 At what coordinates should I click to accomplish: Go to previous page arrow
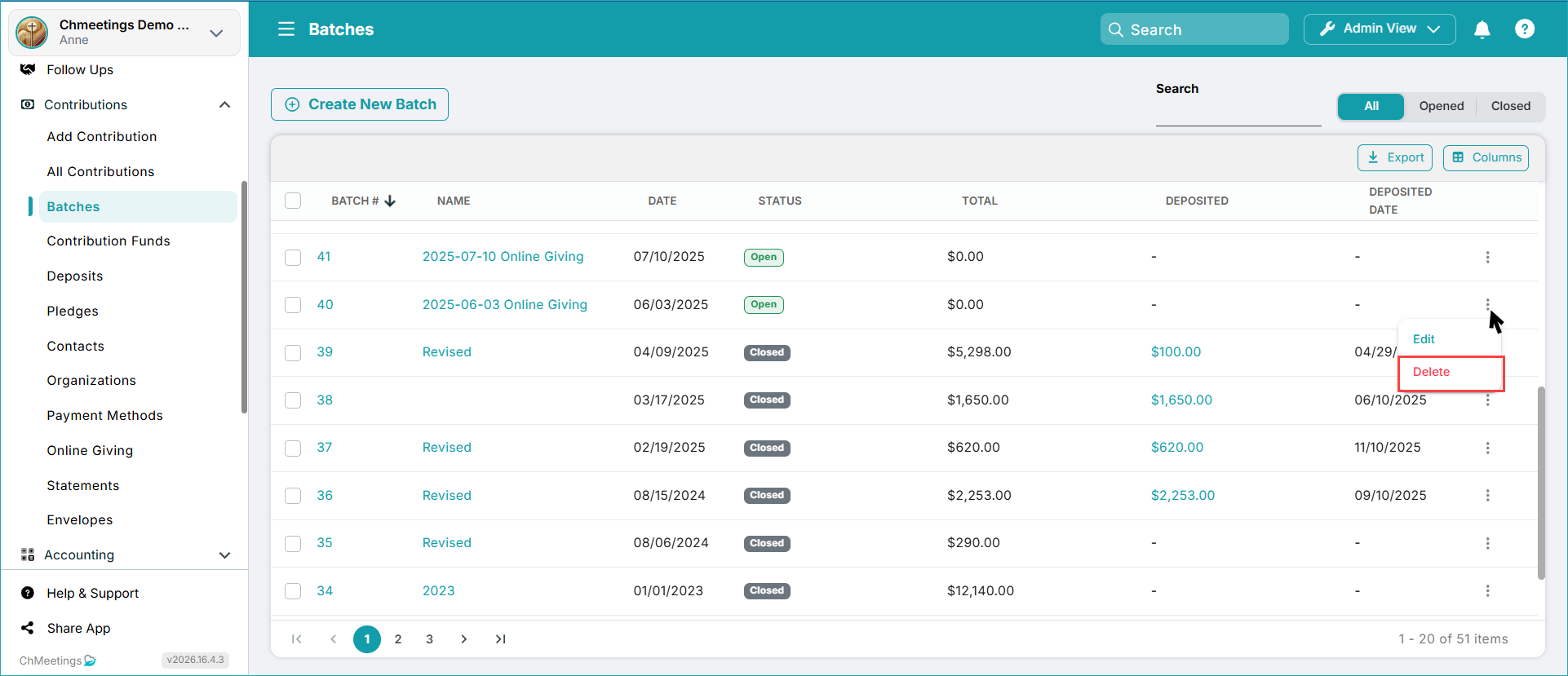(333, 639)
